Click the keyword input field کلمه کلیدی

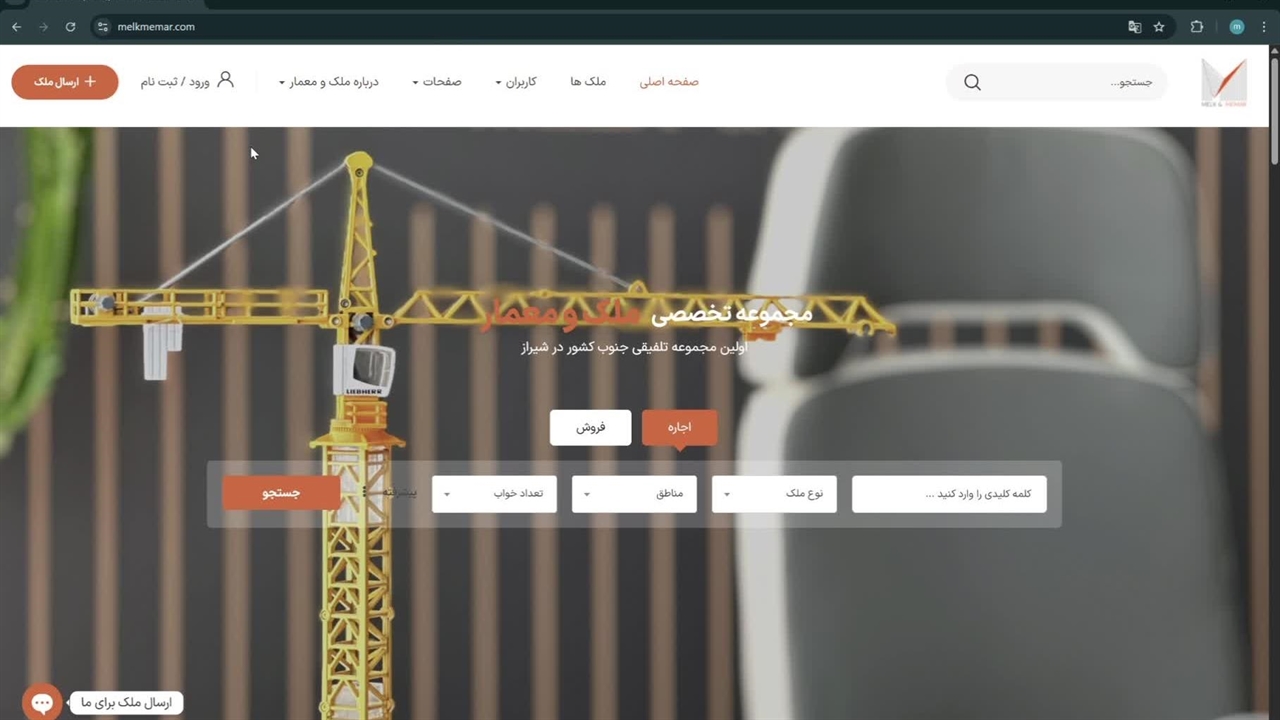point(949,494)
